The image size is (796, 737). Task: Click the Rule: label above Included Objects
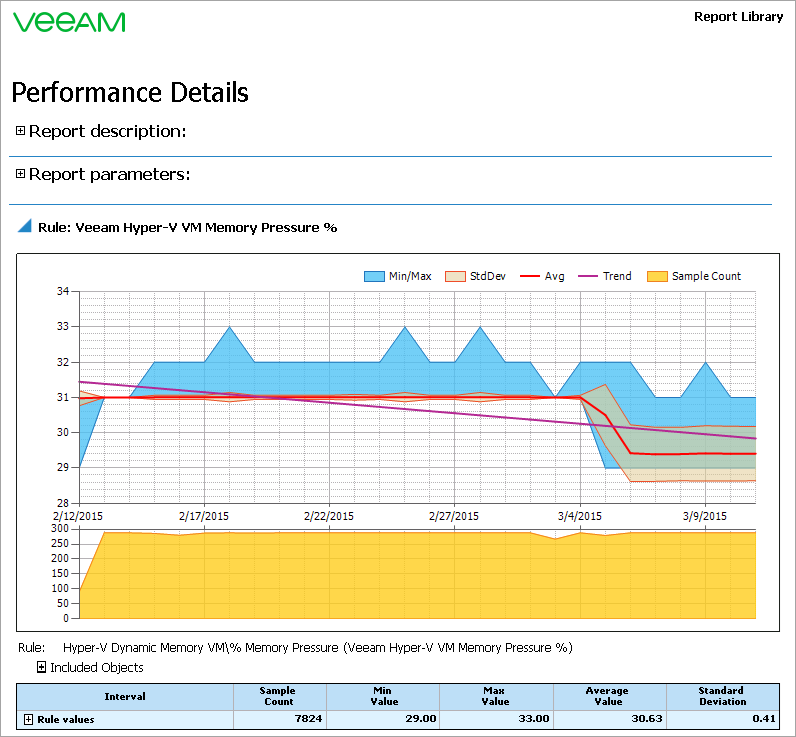pos(31,648)
